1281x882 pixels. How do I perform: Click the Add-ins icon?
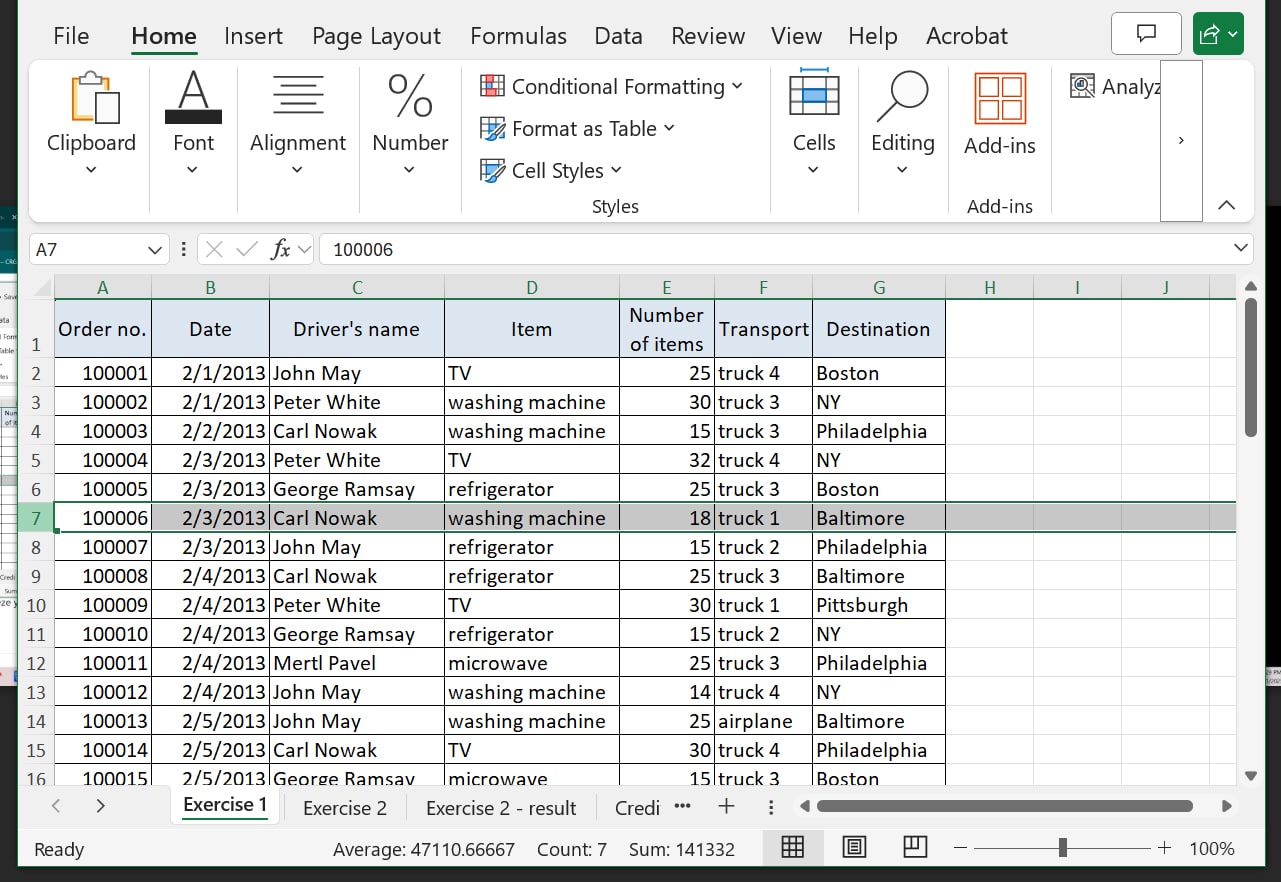999,98
